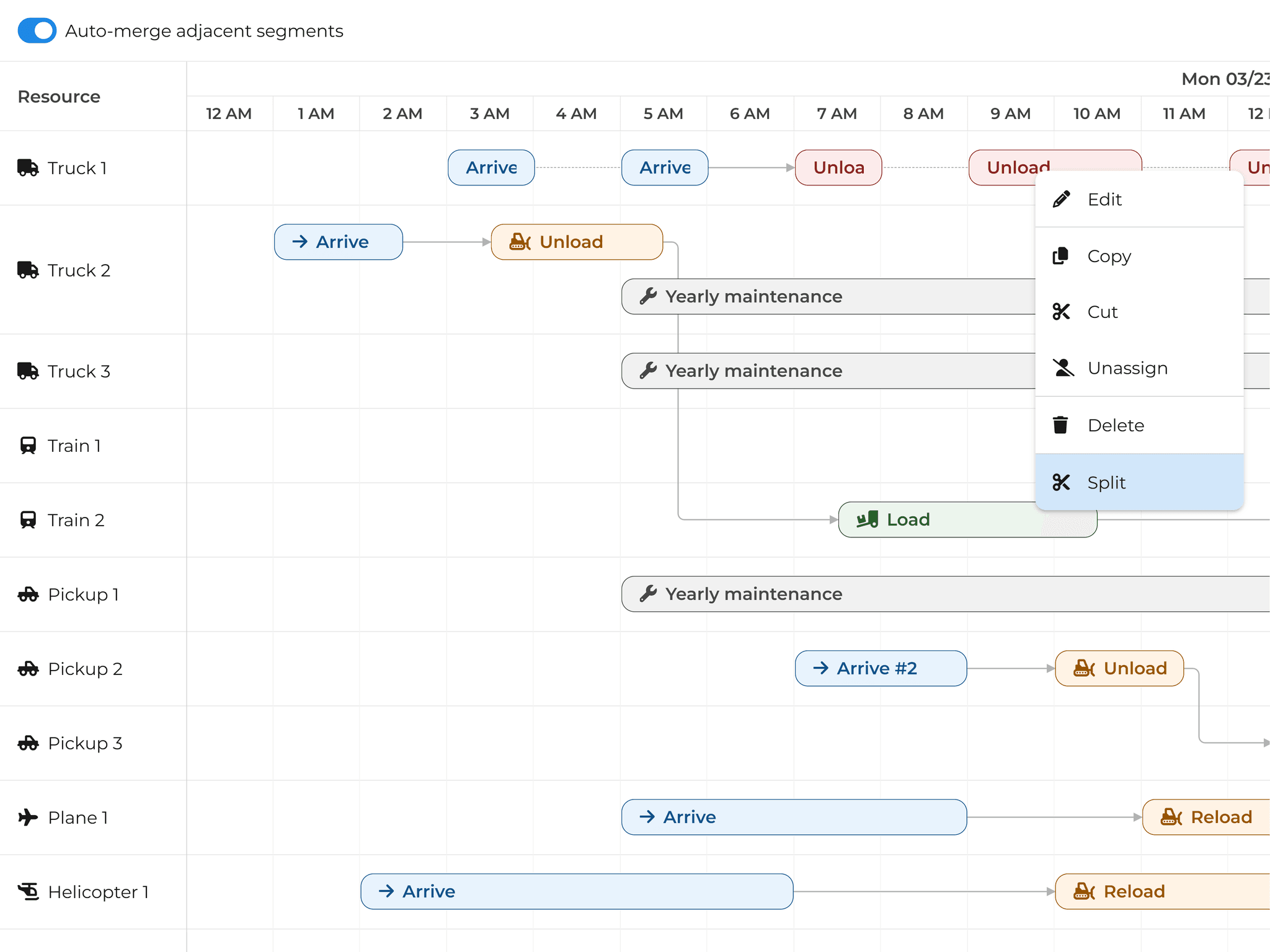Click the scissors icon beside Cut
Viewport: 1270px width, 952px height.
coord(1062,312)
